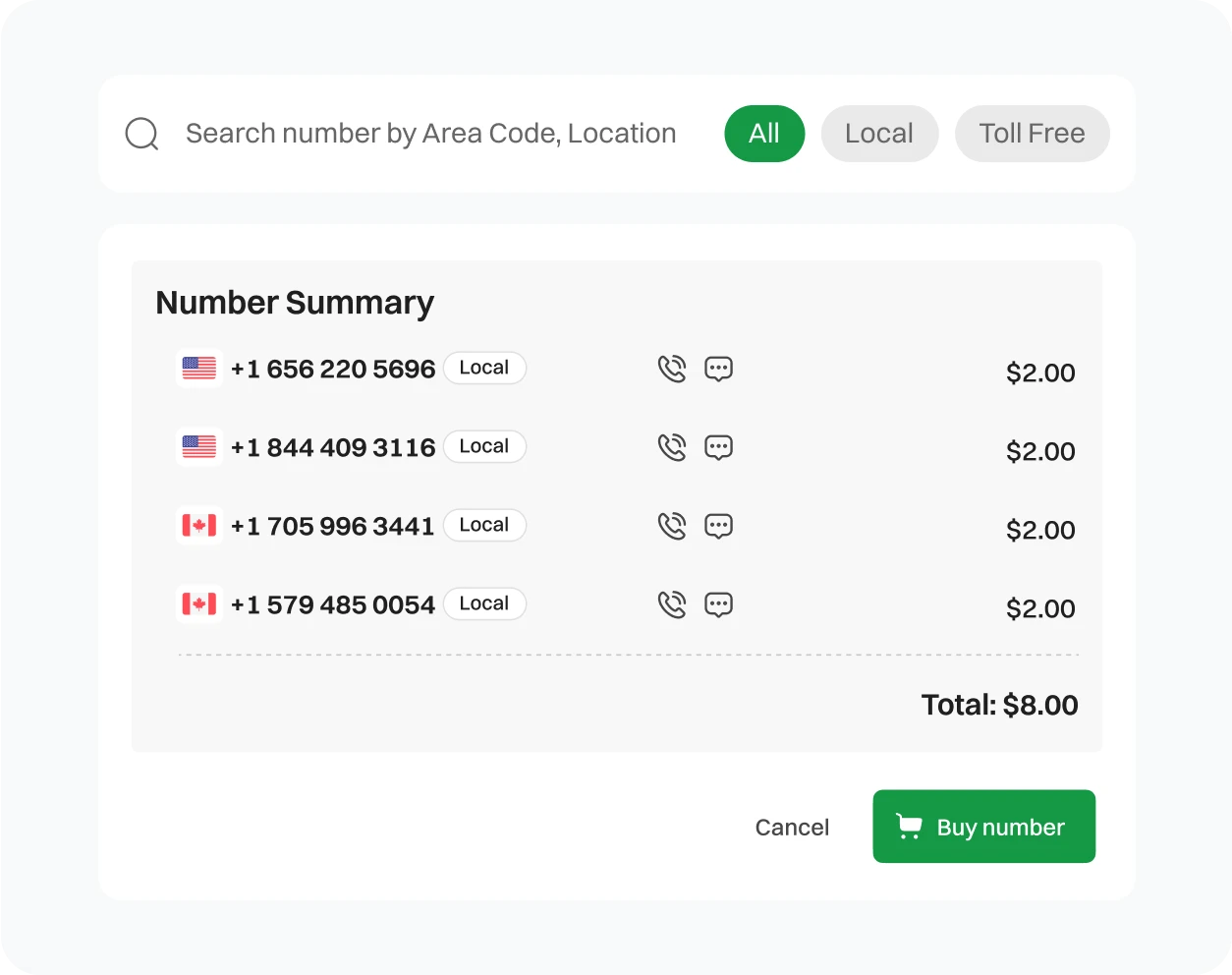Select the Local badge next to +1 705 996 3441

(484, 525)
